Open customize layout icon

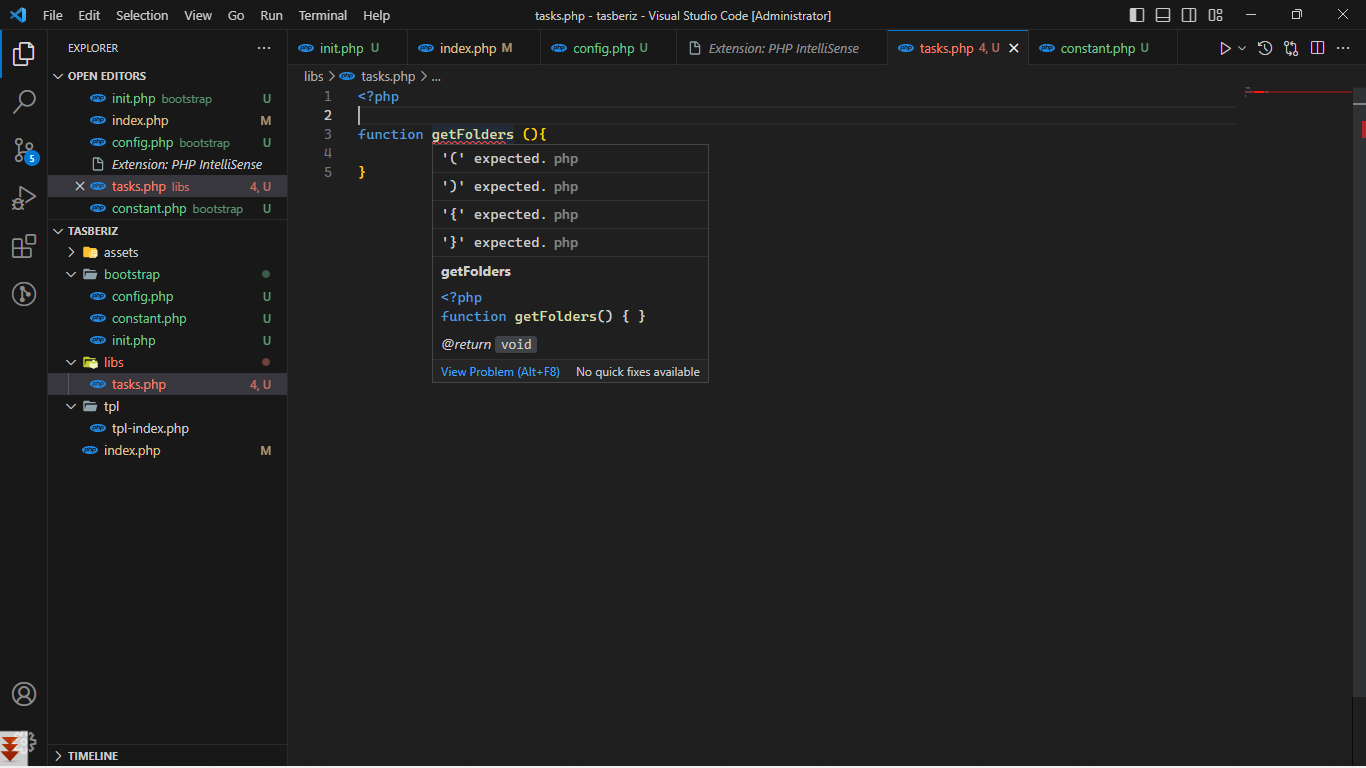pos(1215,15)
